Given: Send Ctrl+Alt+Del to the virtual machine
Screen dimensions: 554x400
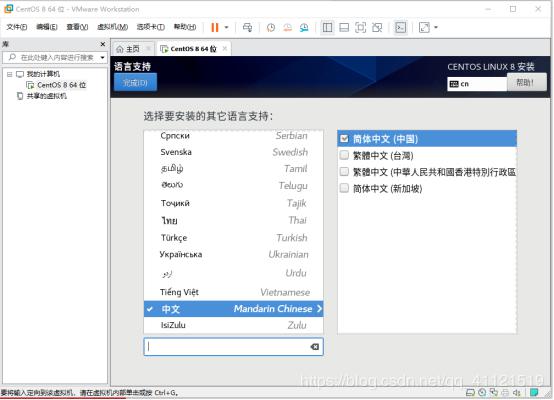Looking at the screenshot, I should point(248,27).
